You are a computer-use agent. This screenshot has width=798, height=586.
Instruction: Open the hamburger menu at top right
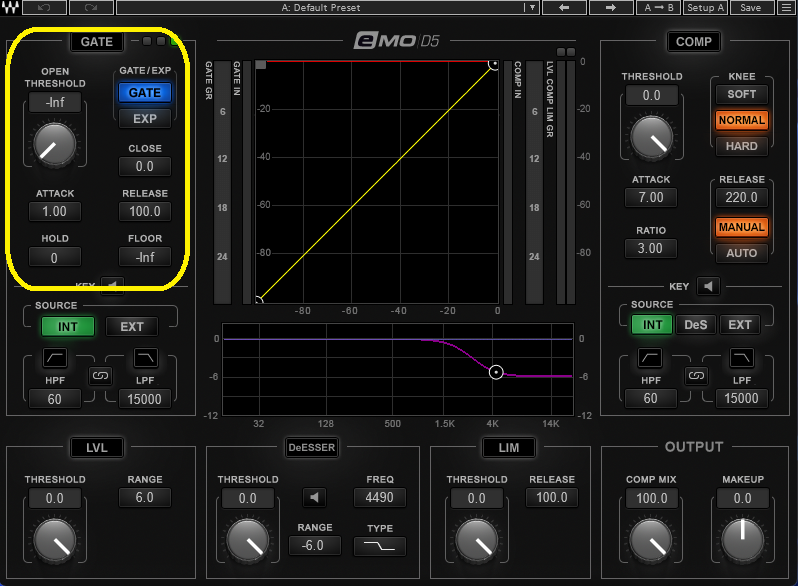click(786, 8)
